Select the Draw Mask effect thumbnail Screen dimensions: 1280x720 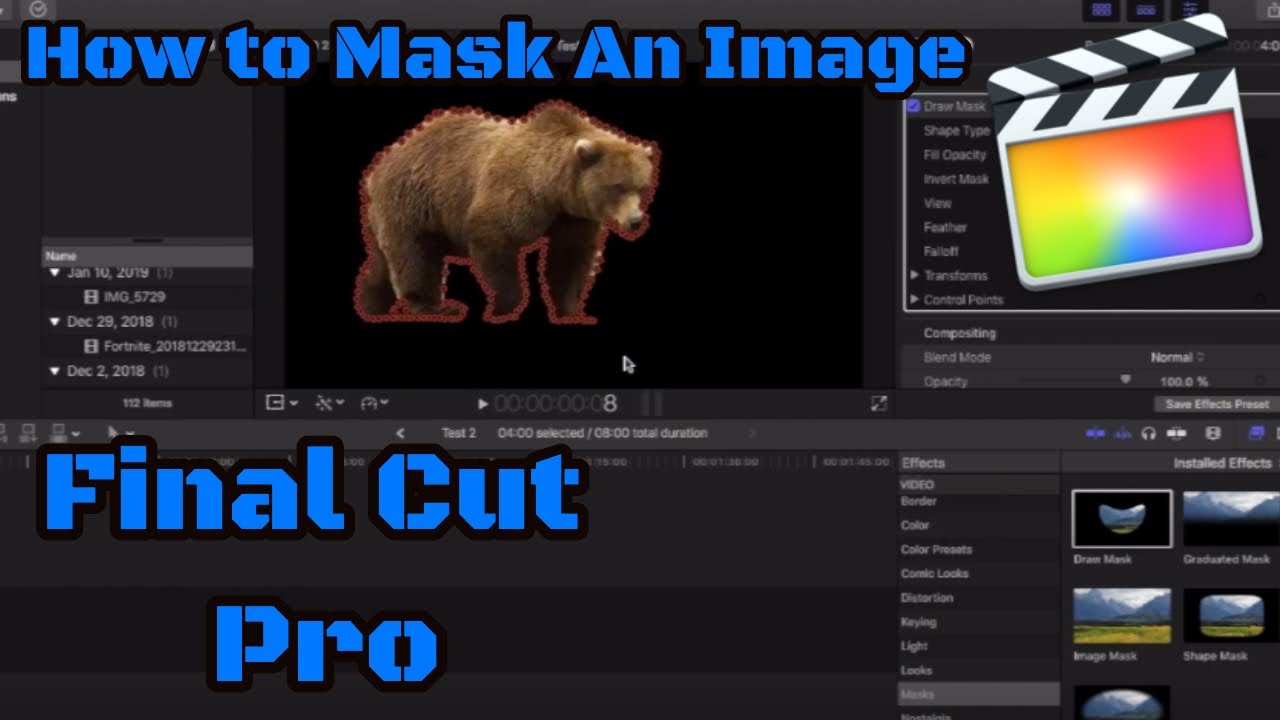pyautogui.click(x=1122, y=519)
